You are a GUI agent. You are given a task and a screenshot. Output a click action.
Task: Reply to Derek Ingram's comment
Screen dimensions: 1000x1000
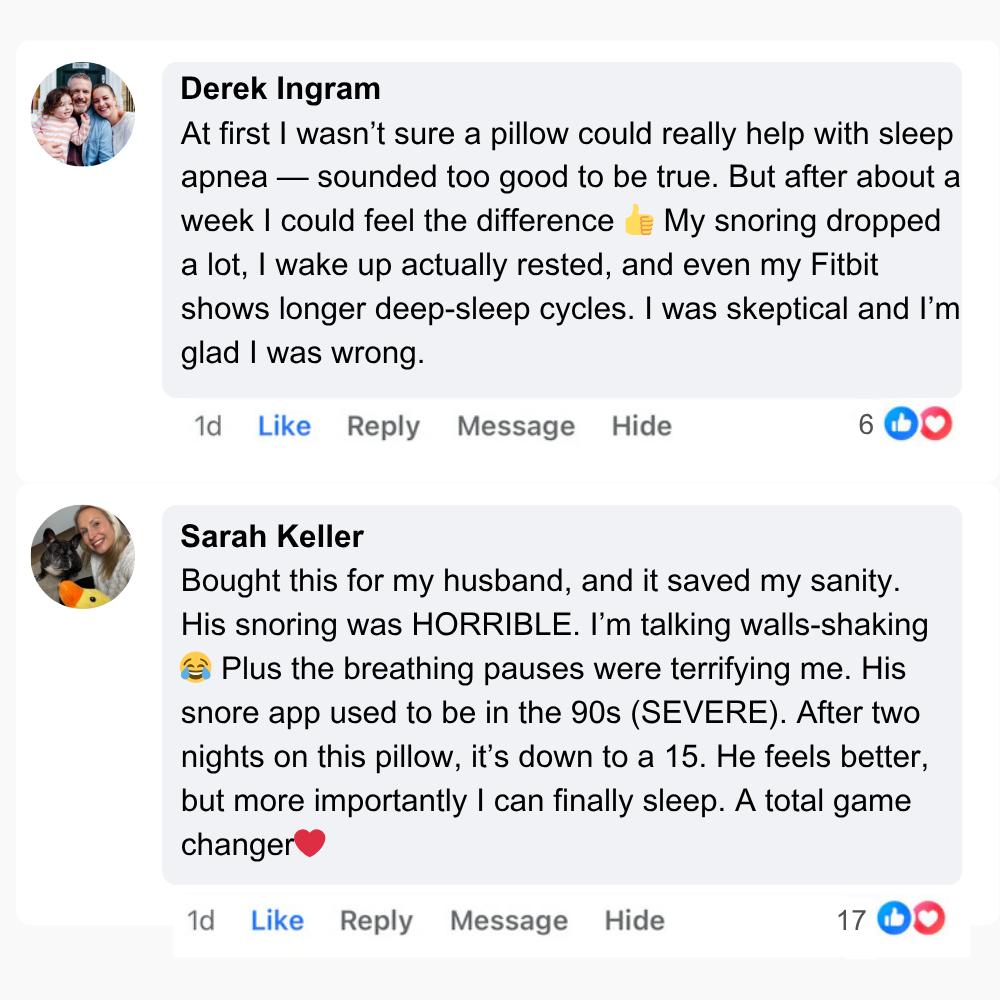coord(383,426)
